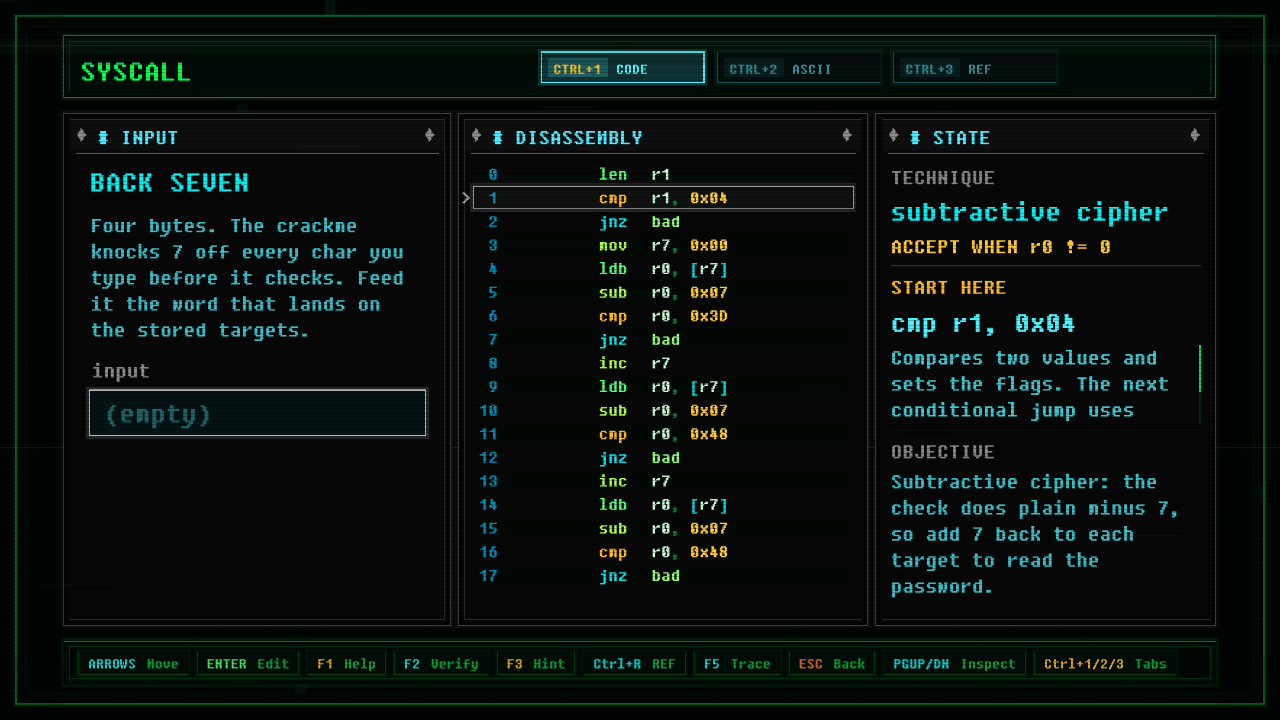1280x720 pixels.
Task: Select line 5 sub r0, 0x07
Action: [663, 292]
